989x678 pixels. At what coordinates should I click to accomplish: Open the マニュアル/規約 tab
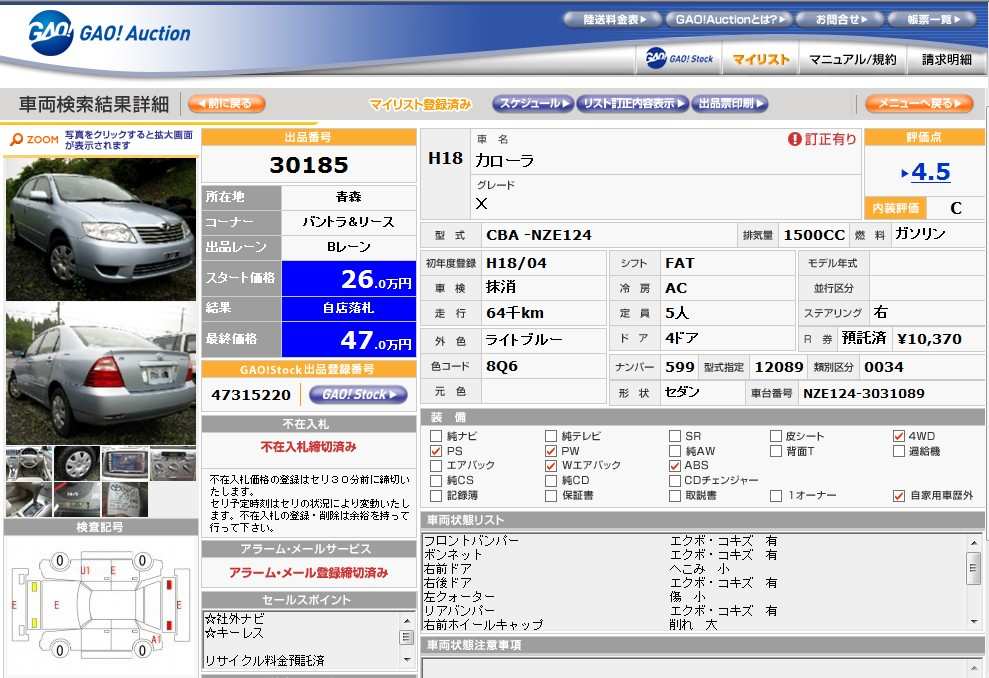pyautogui.click(x=853, y=59)
